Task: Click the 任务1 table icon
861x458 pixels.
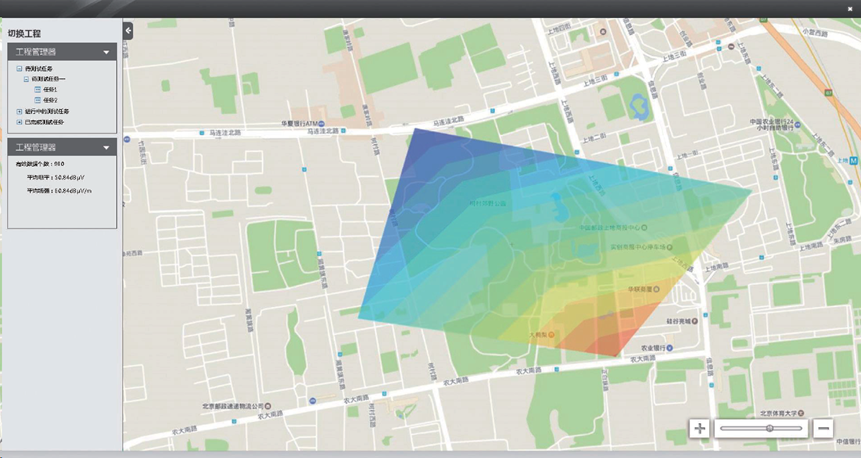Action: coord(38,90)
